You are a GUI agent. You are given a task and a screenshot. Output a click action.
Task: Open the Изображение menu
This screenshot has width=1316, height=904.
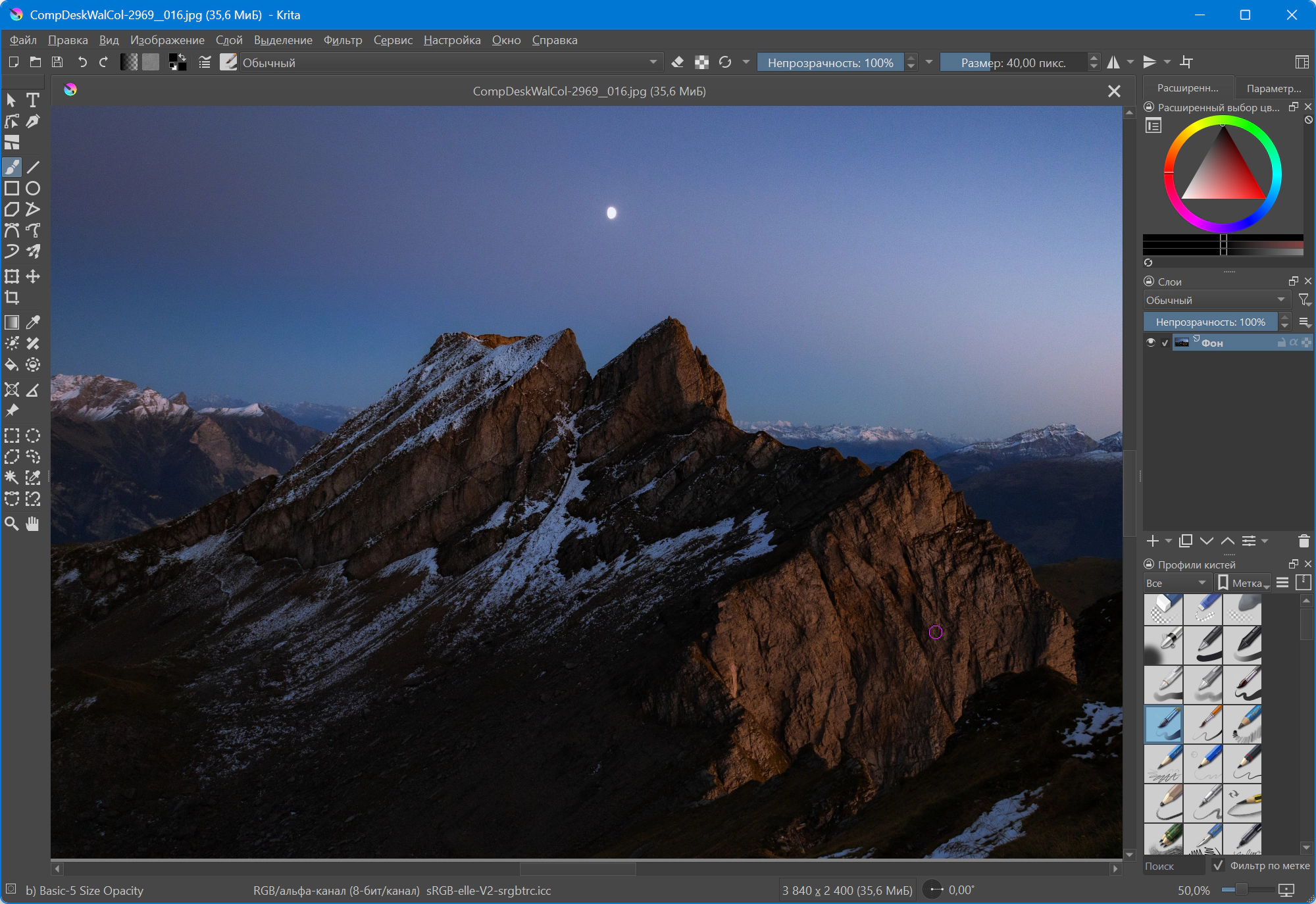tap(167, 40)
